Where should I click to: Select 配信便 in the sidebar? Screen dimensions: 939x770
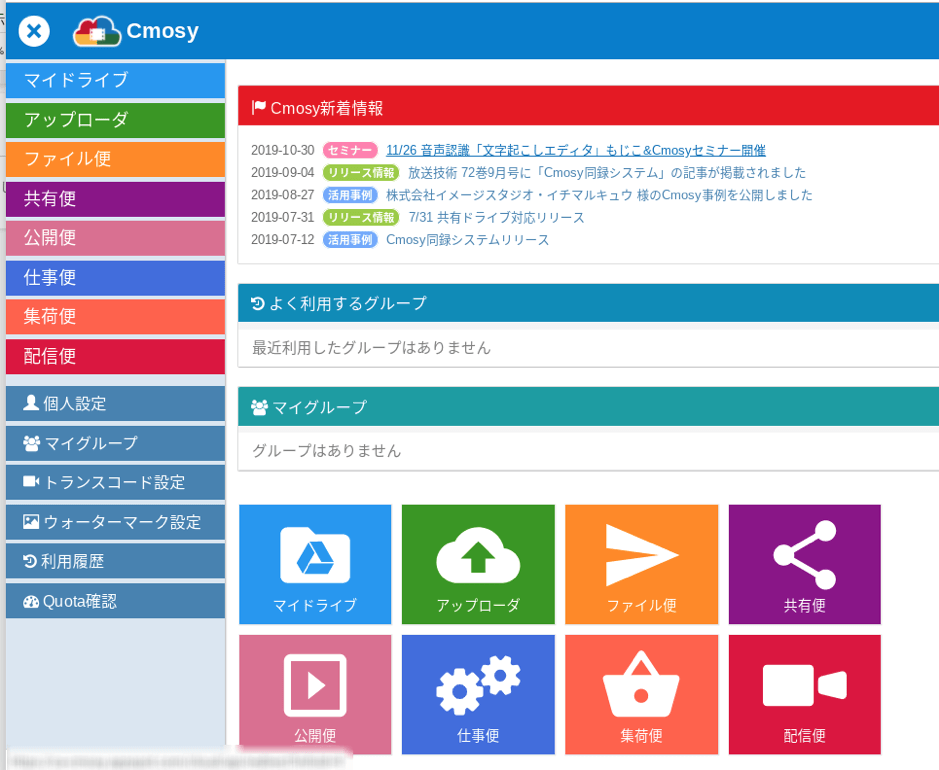coord(116,357)
